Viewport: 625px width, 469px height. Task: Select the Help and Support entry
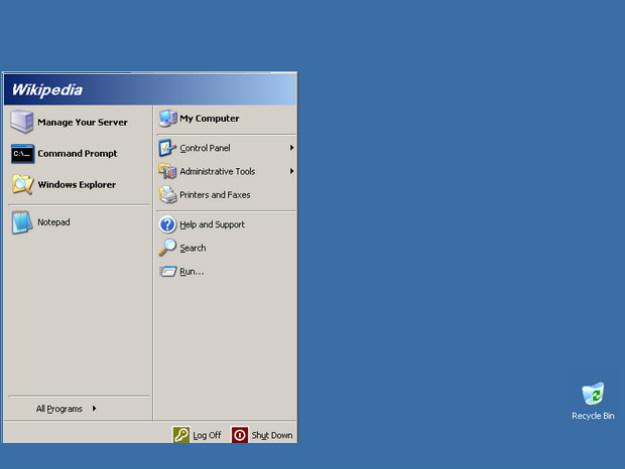226,224
